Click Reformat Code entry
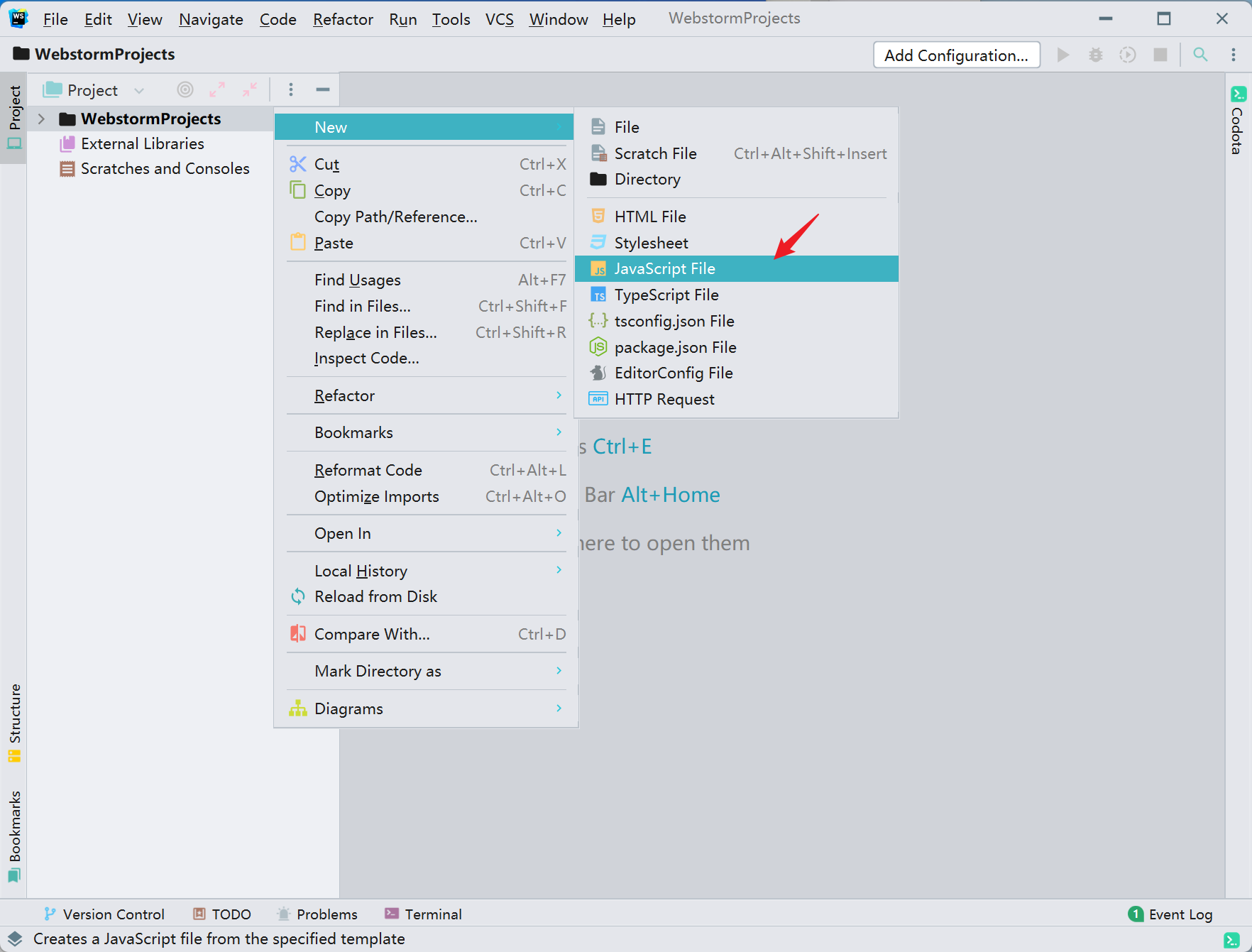 coord(426,470)
